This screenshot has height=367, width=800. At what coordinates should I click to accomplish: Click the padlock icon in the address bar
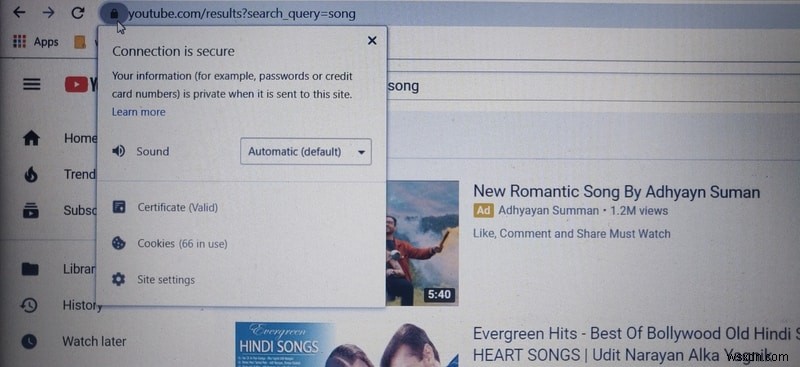[114, 13]
